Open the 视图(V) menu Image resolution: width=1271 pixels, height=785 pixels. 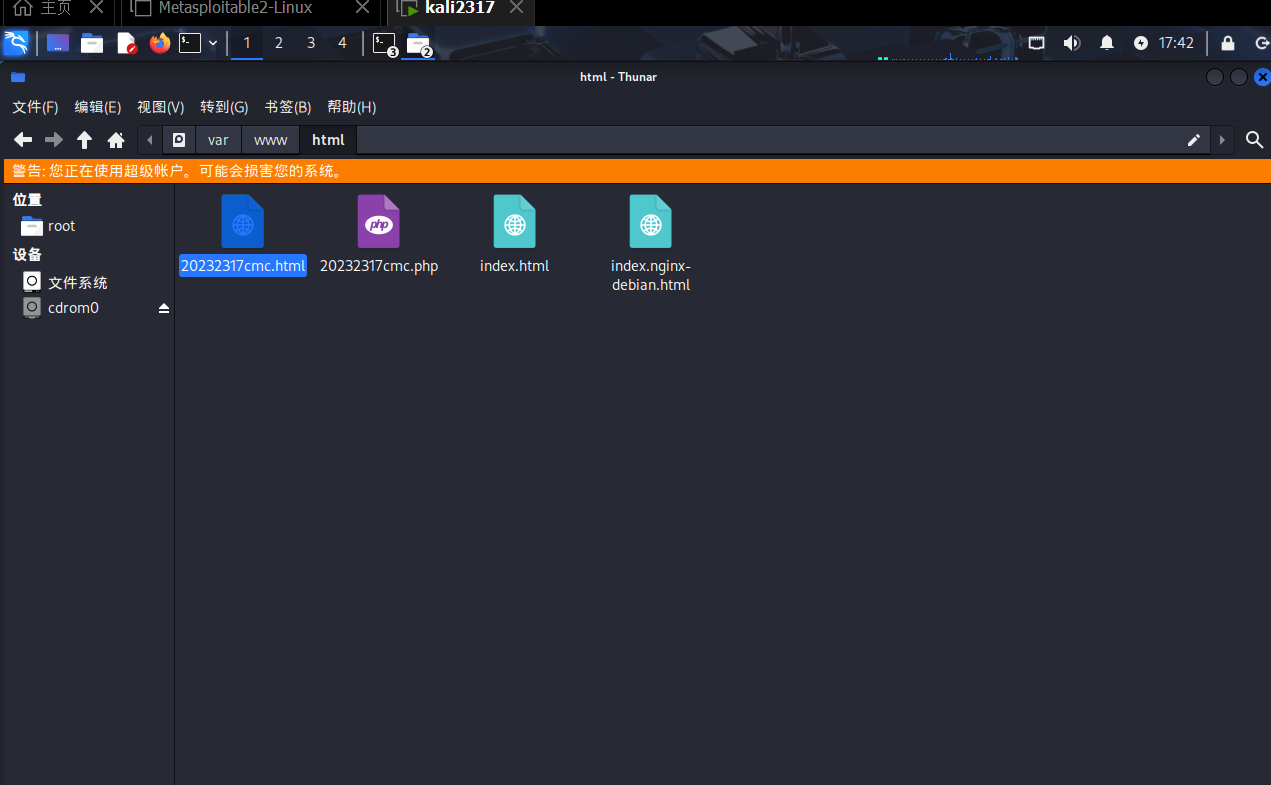(x=161, y=107)
